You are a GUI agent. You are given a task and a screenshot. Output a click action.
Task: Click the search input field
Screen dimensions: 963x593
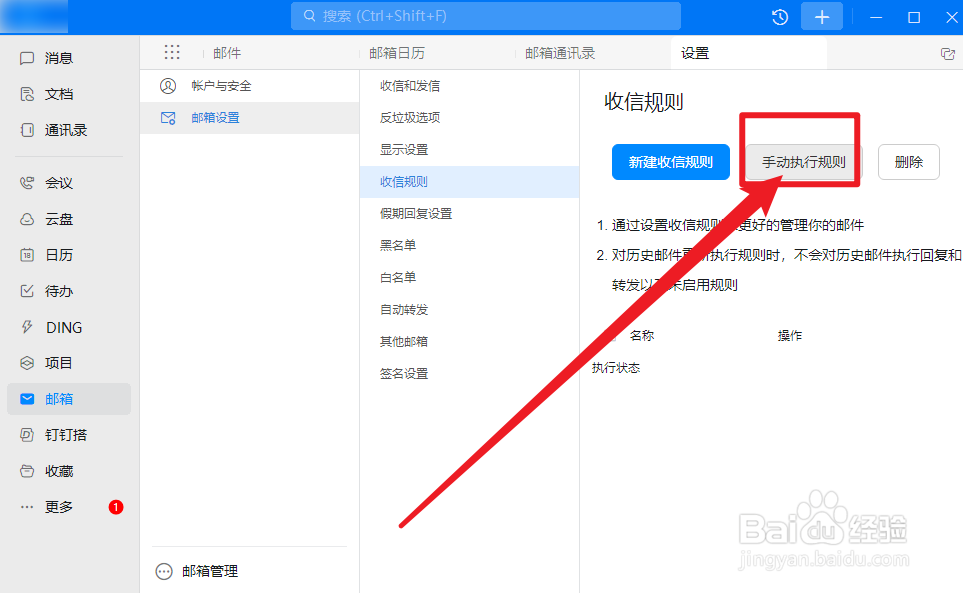tap(486, 15)
